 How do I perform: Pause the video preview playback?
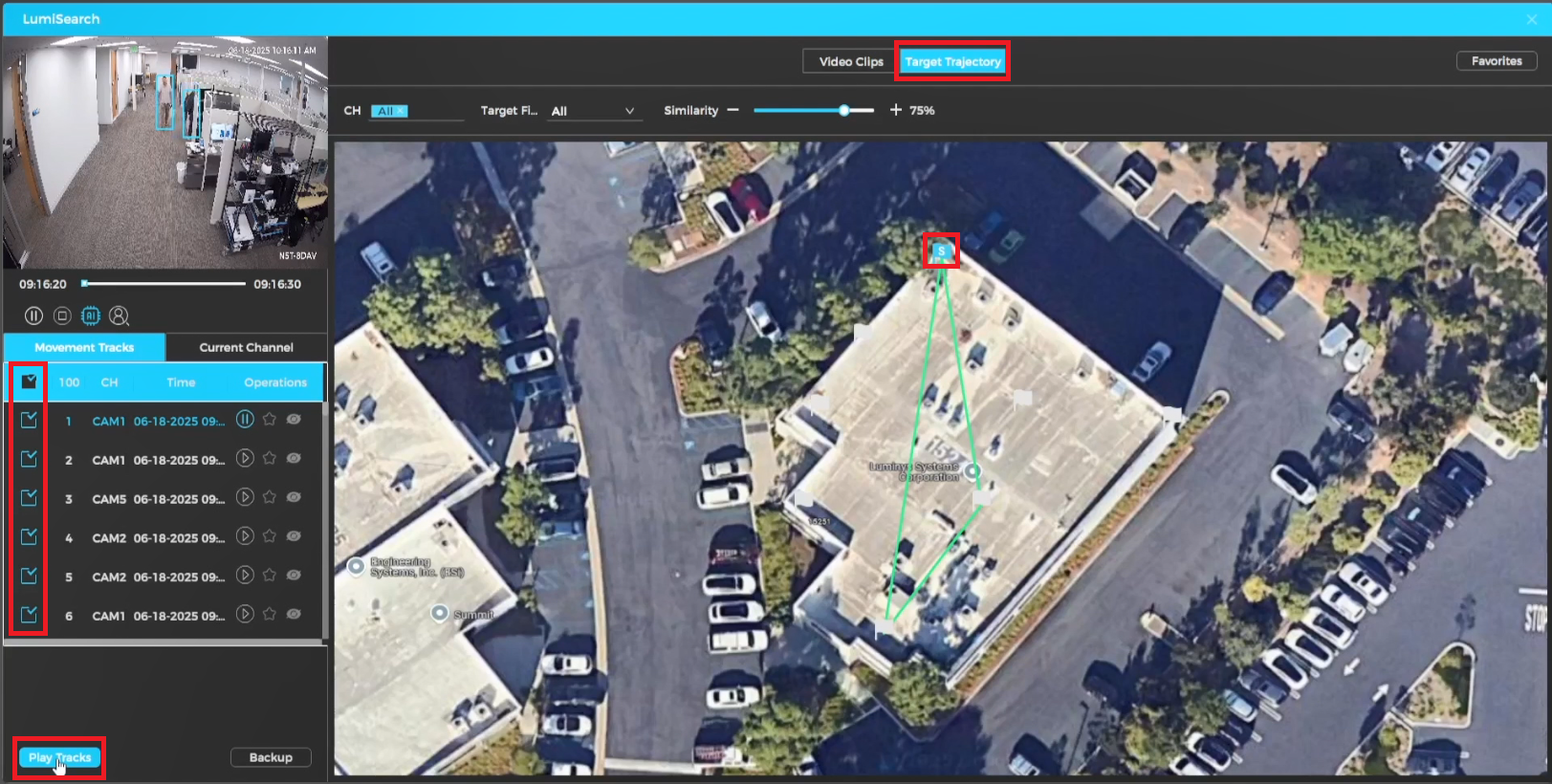pos(33,316)
